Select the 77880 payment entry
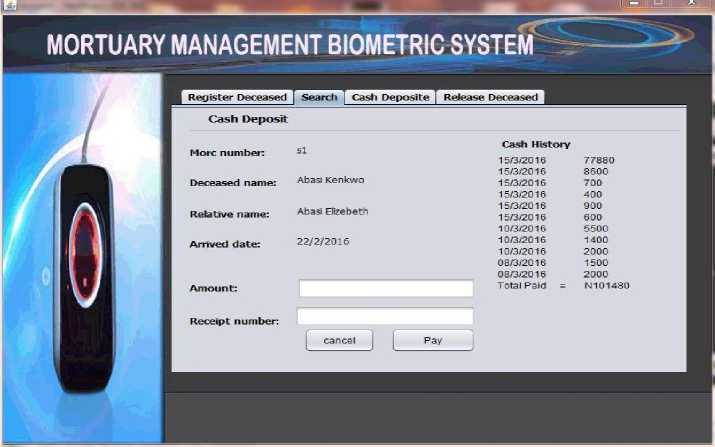Screen dimensions: 715x447 tap(599, 160)
